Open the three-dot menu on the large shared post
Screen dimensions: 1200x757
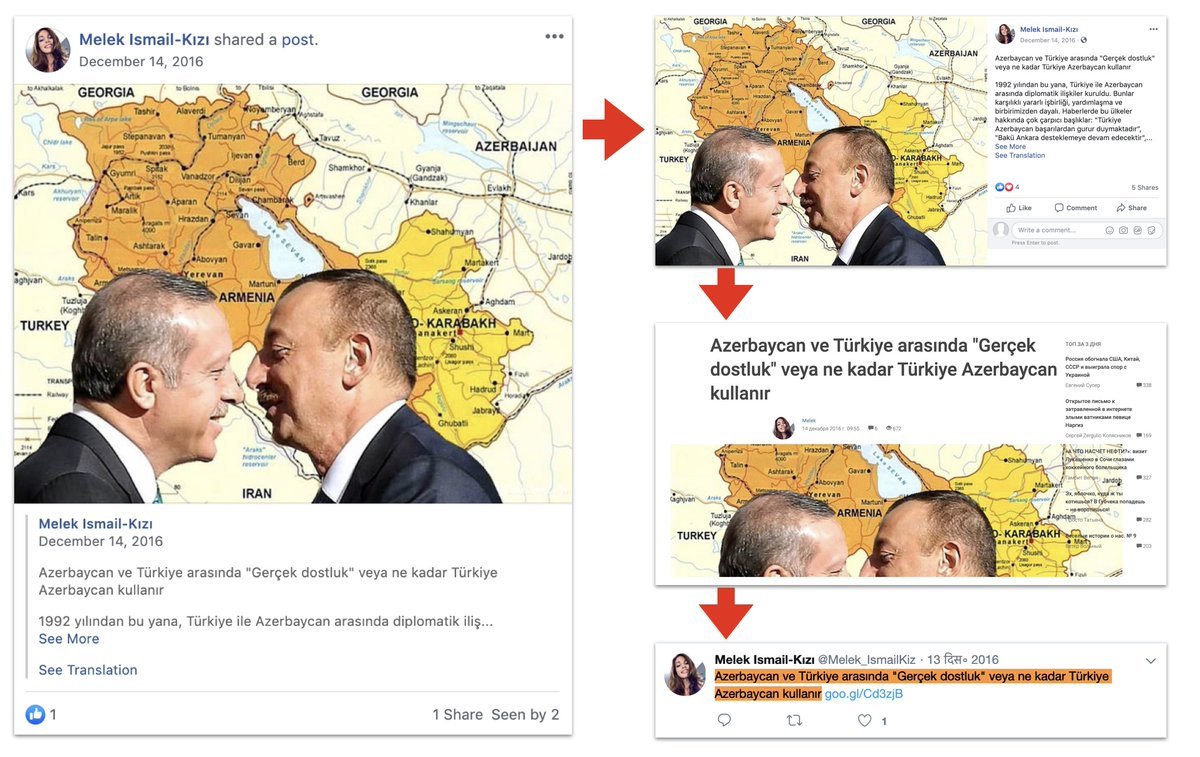point(554,37)
